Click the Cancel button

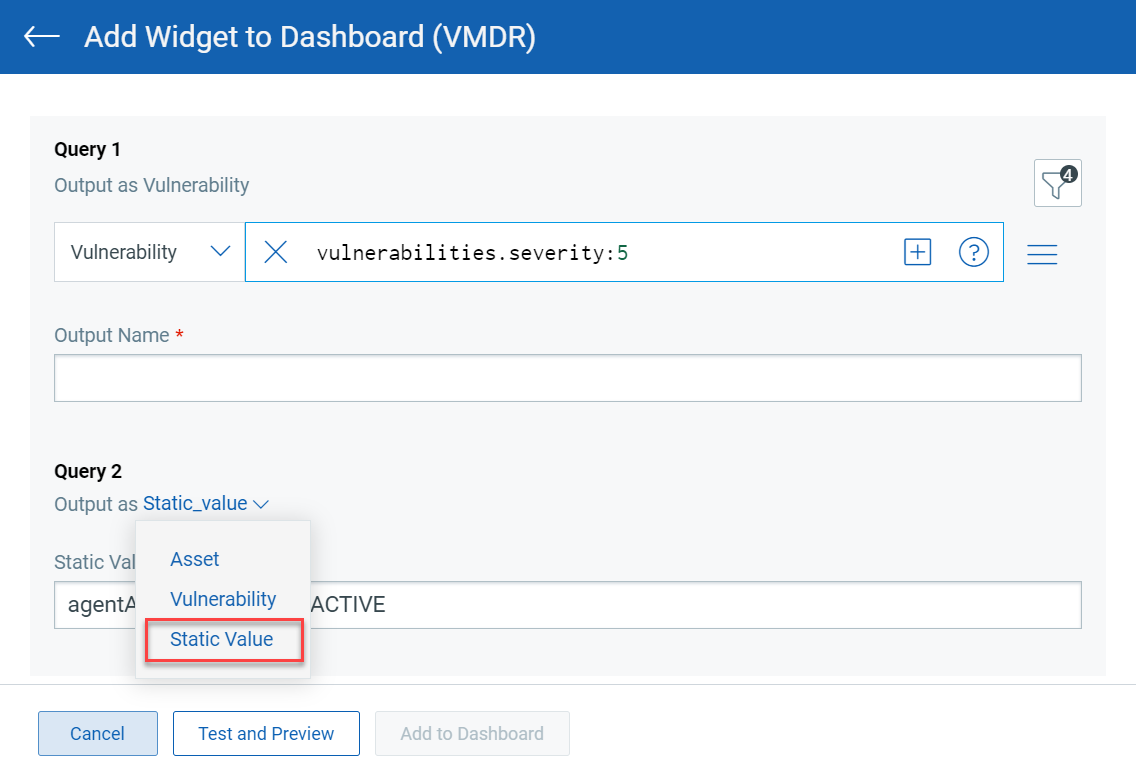click(x=98, y=733)
